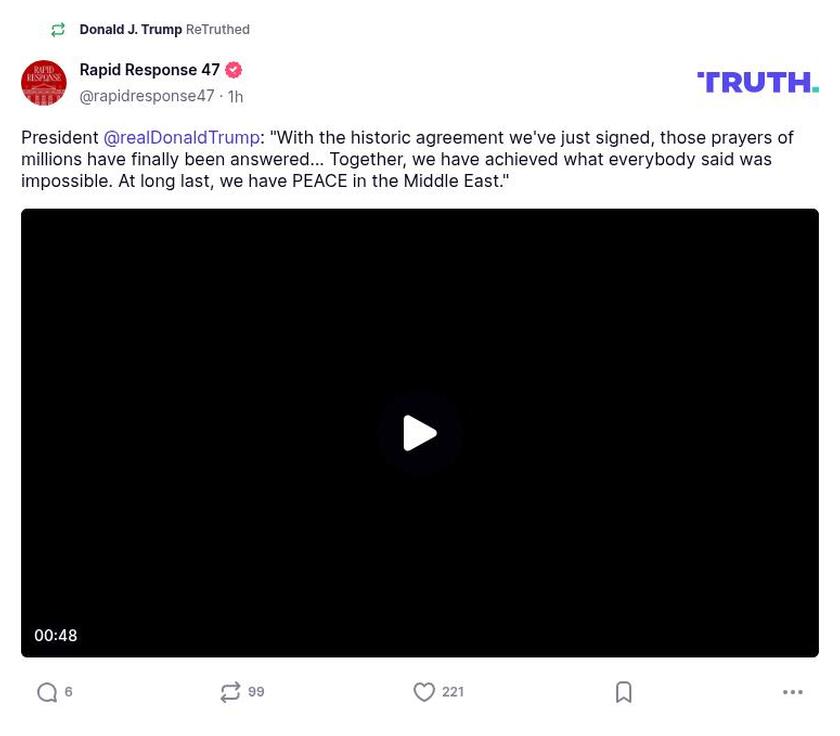Screen dimensions: 840x736
Task: Like the post with the heart icon
Action: [x=424, y=692]
